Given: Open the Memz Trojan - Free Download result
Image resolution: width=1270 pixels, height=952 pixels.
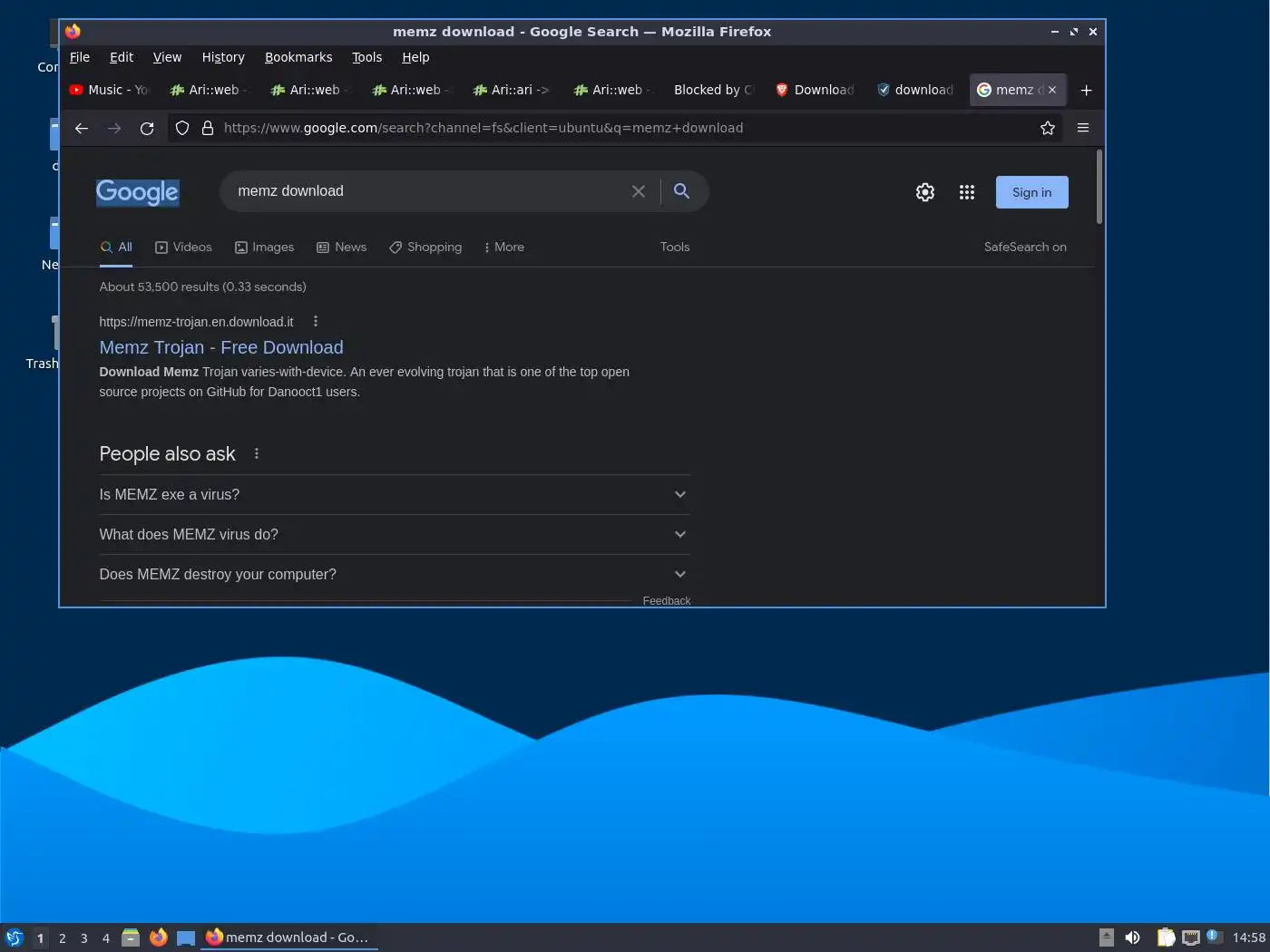Looking at the screenshot, I should pos(221,347).
